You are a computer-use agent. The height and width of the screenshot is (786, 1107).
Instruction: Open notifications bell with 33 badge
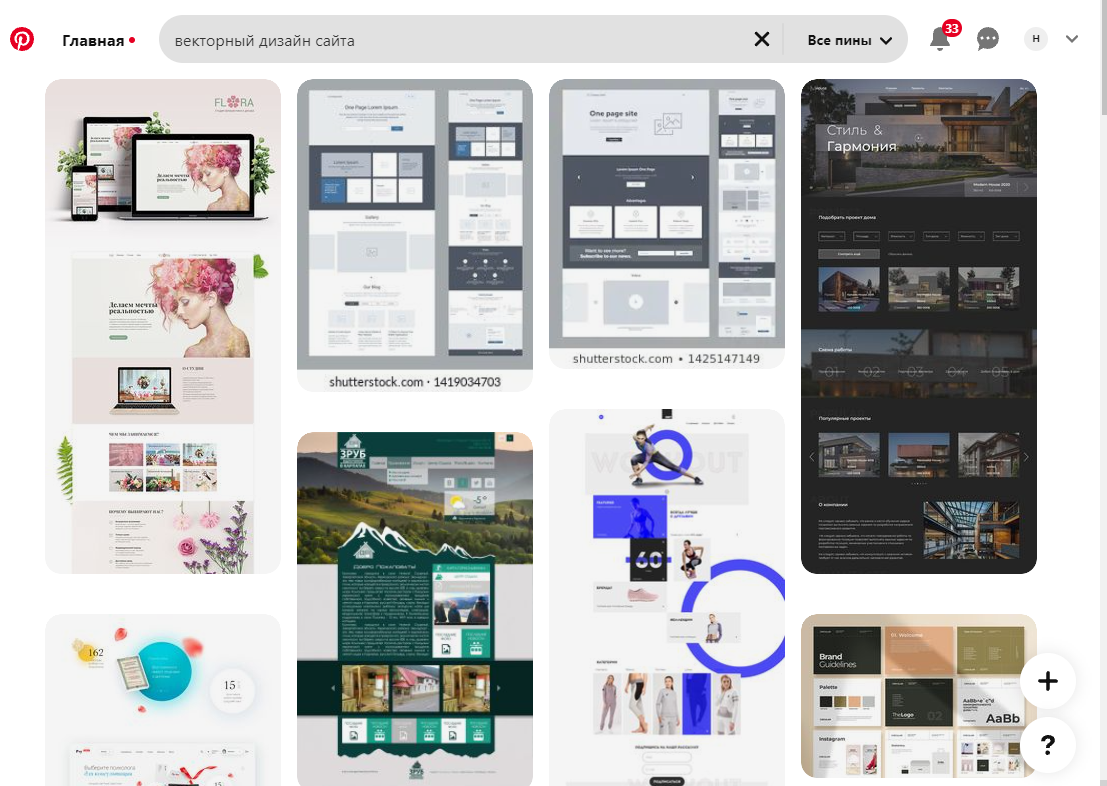pyautogui.click(x=940, y=38)
